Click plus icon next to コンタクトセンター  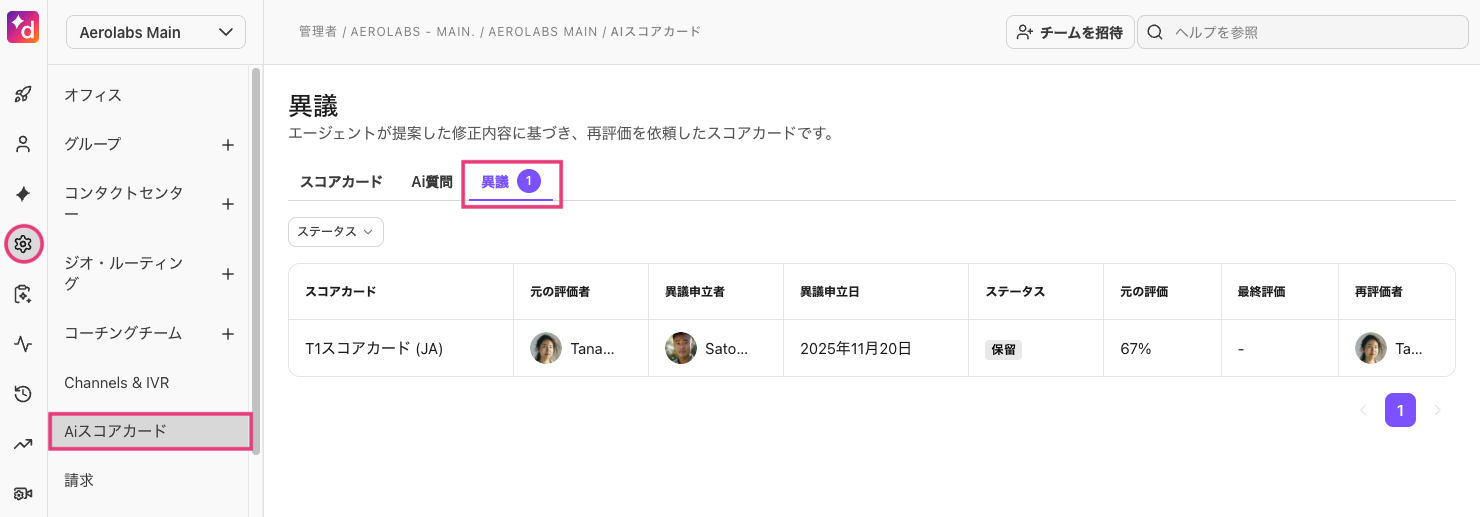(x=228, y=204)
